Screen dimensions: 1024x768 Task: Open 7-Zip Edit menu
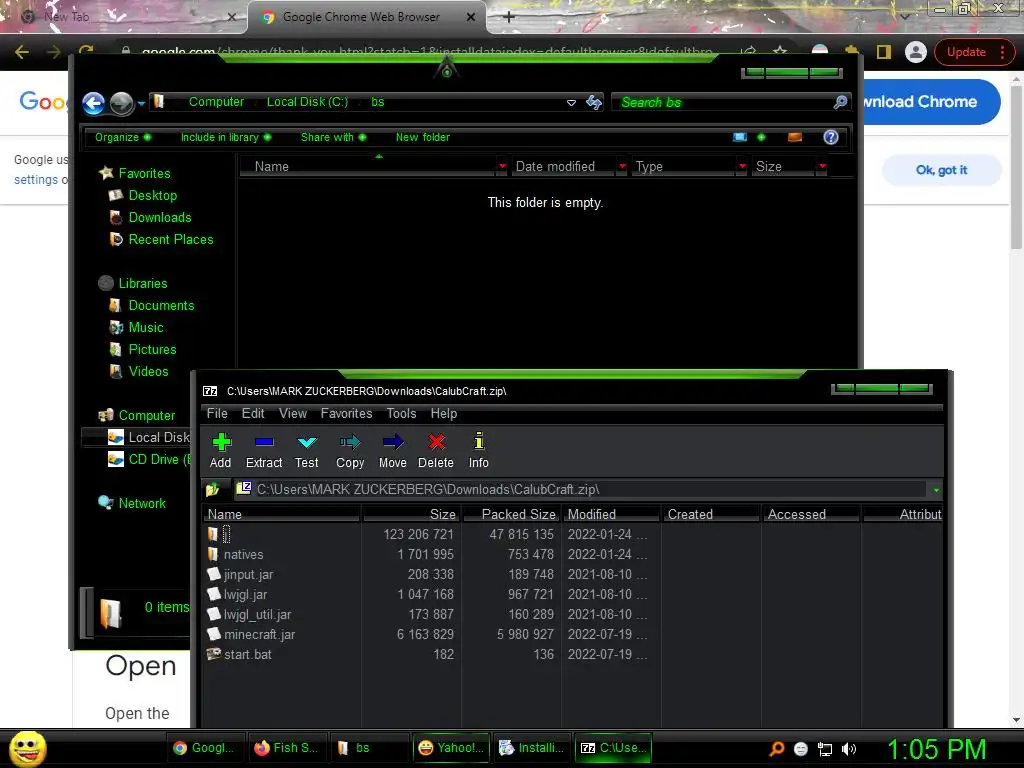(253, 413)
